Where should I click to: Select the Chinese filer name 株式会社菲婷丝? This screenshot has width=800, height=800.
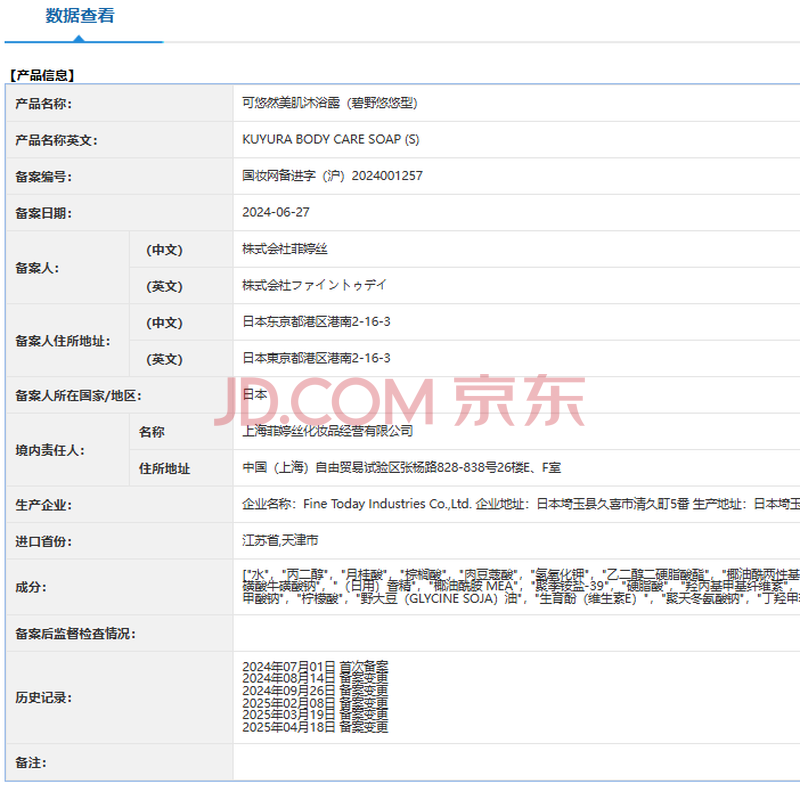click(285, 249)
